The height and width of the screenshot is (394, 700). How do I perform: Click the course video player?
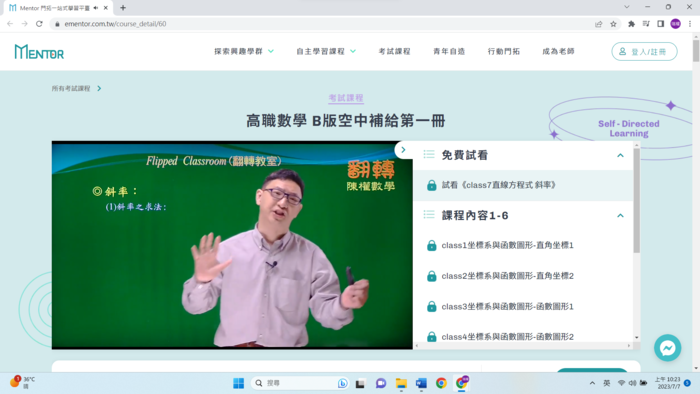point(232,245)
